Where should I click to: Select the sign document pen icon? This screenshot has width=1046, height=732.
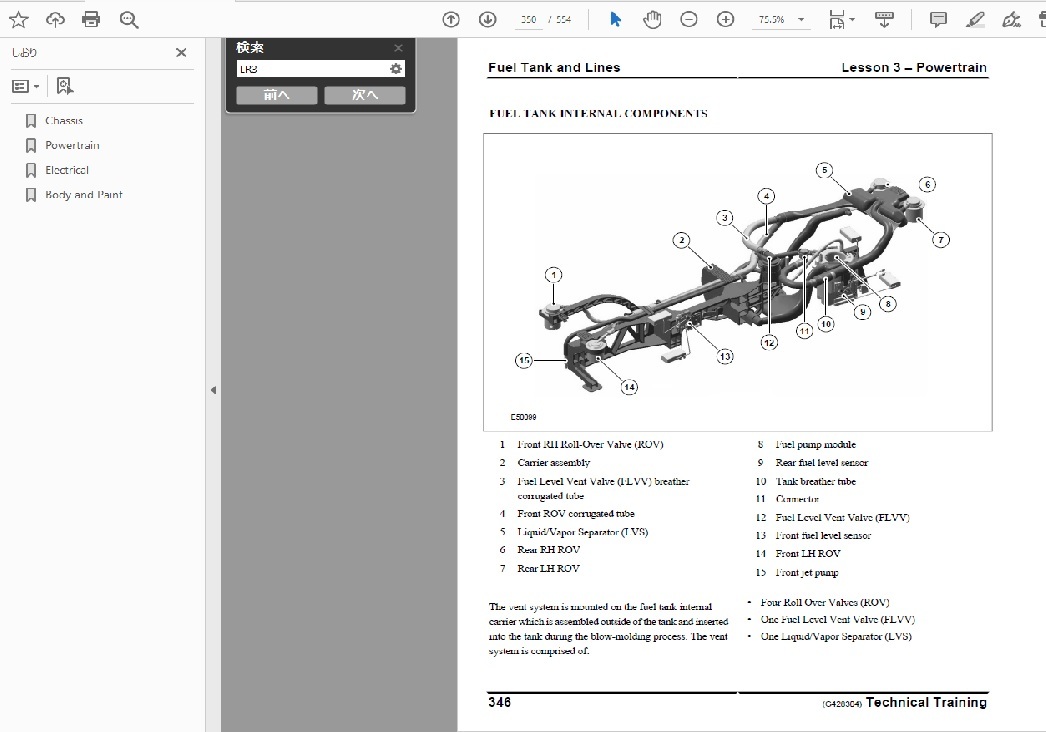1011,19
